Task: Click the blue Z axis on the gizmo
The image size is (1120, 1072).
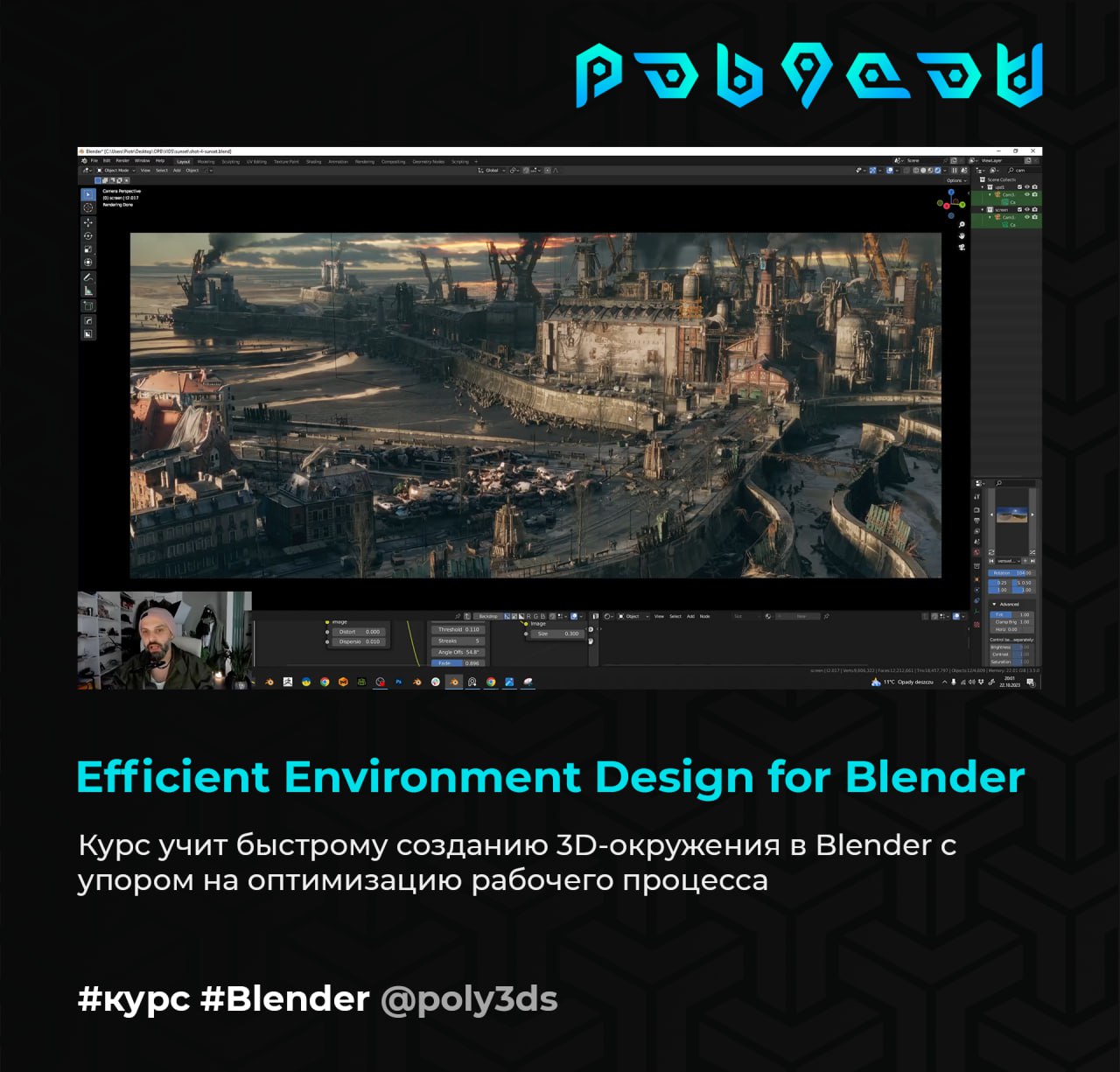Action: pyautogui.click(x=951, y=192)
